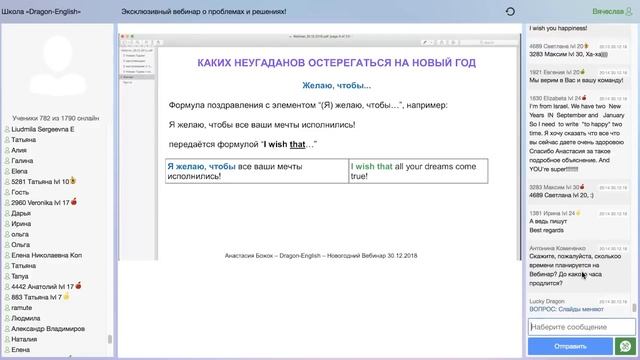Click the user name Вячеслав
Viewport: 640px width, 360px height.
(608, 11)
